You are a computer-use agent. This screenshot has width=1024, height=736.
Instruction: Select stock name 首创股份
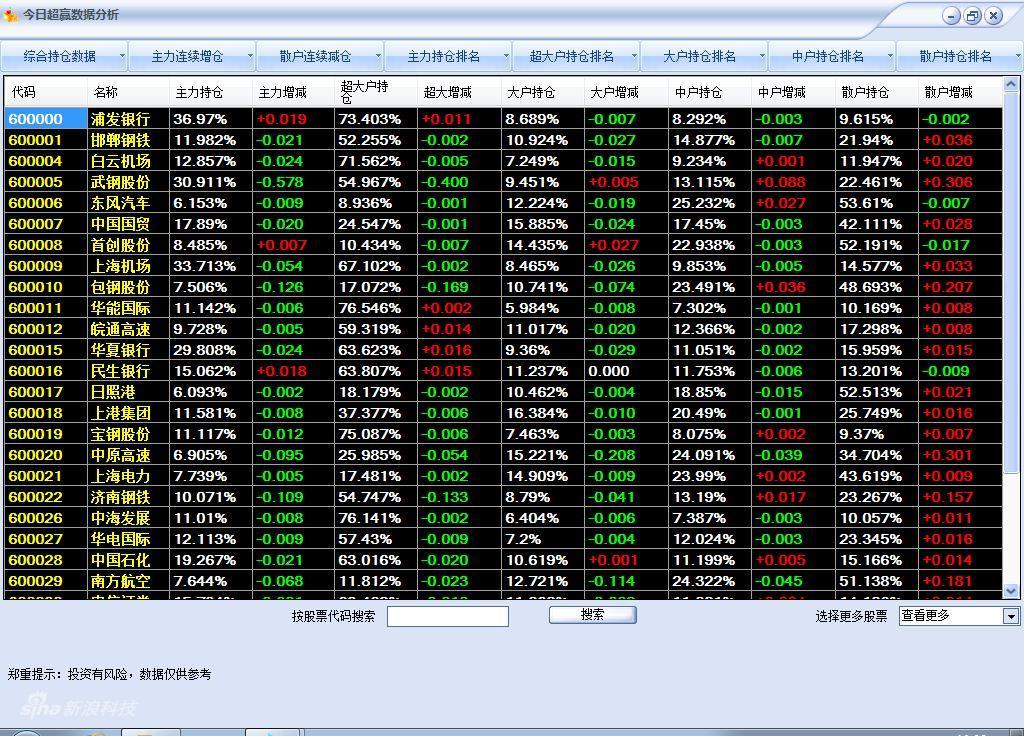click(120, 245)
